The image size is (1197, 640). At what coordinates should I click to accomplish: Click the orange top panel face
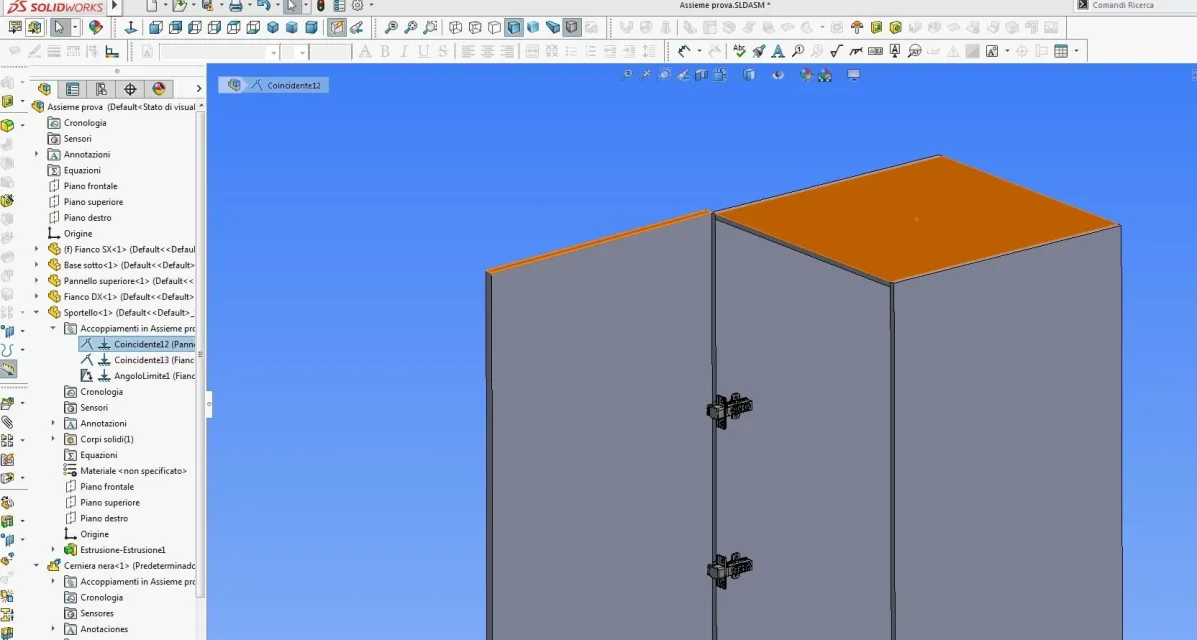coord(916,220)
